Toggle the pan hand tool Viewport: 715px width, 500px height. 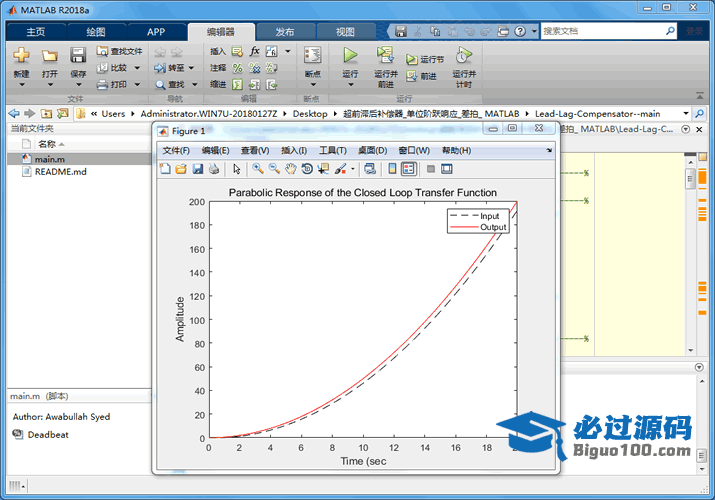[x=290, y=169]
